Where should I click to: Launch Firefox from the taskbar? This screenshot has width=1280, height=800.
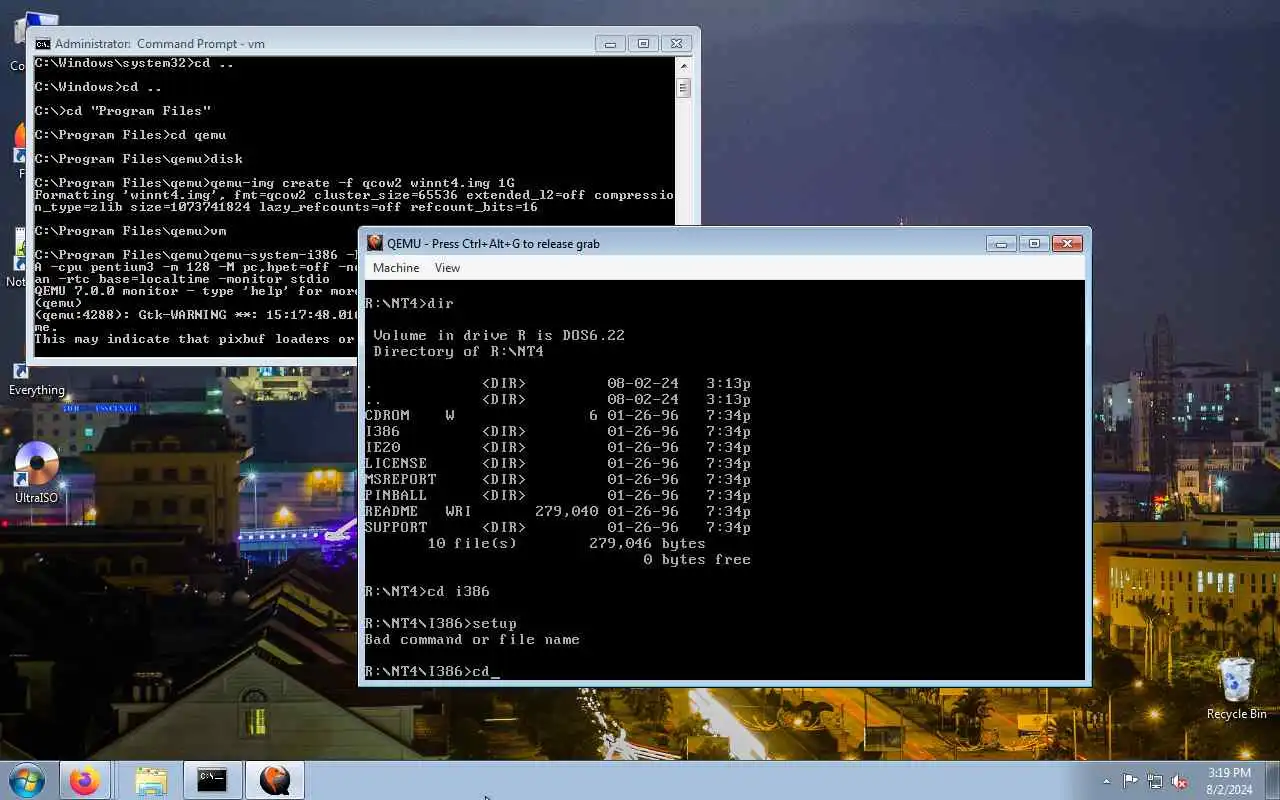coord(84,780)
